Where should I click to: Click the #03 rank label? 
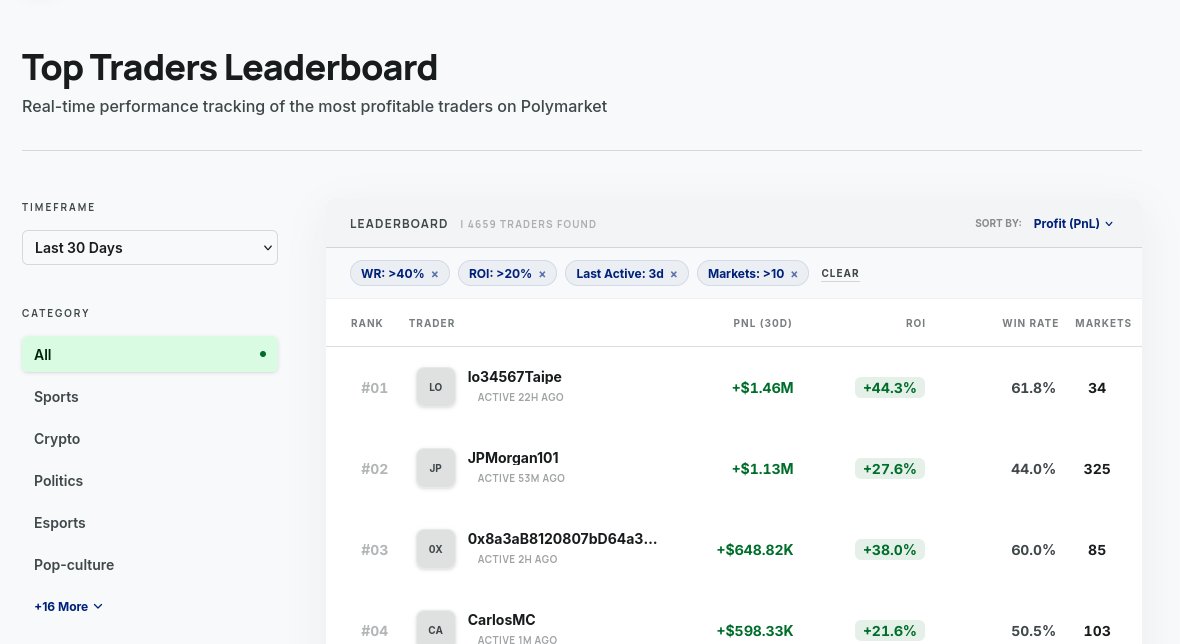(x=374, y=550)
